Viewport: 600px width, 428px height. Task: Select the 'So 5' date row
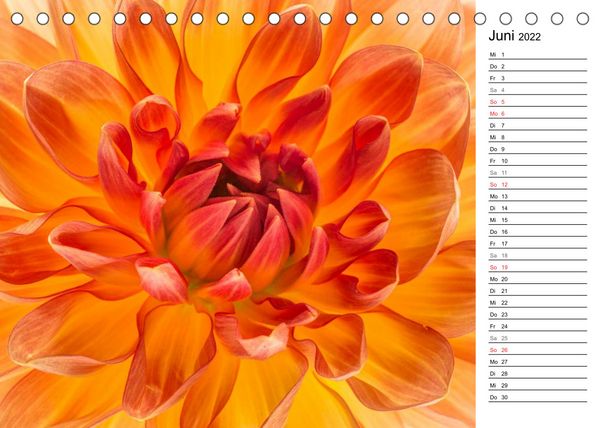(x=538, y=102)
